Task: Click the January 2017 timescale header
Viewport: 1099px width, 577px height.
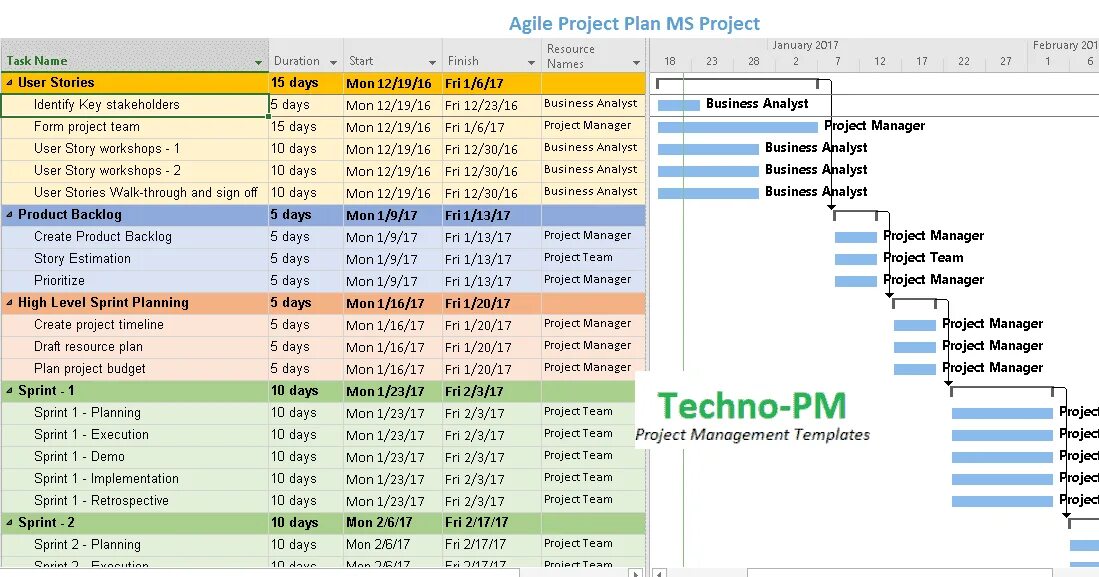Action: coord(806,44)
